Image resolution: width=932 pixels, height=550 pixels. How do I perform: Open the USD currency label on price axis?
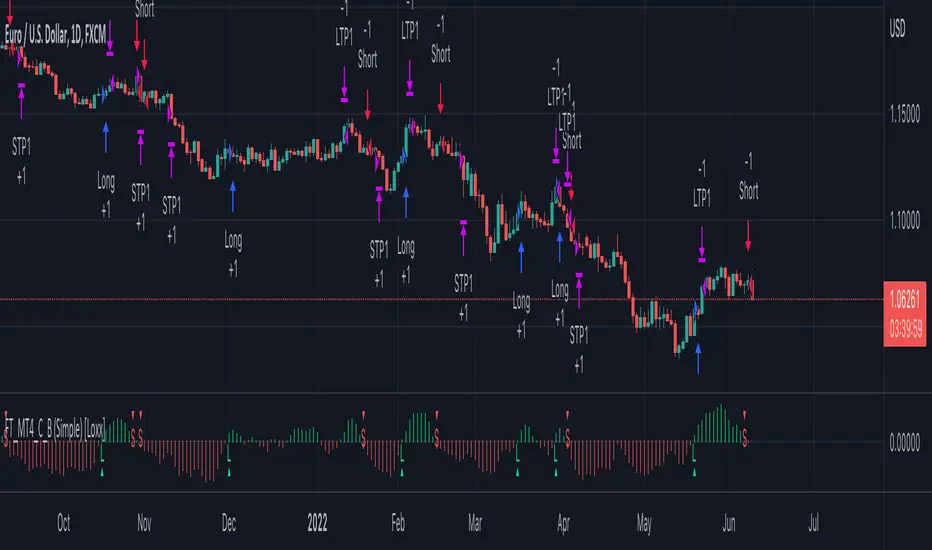897,28
